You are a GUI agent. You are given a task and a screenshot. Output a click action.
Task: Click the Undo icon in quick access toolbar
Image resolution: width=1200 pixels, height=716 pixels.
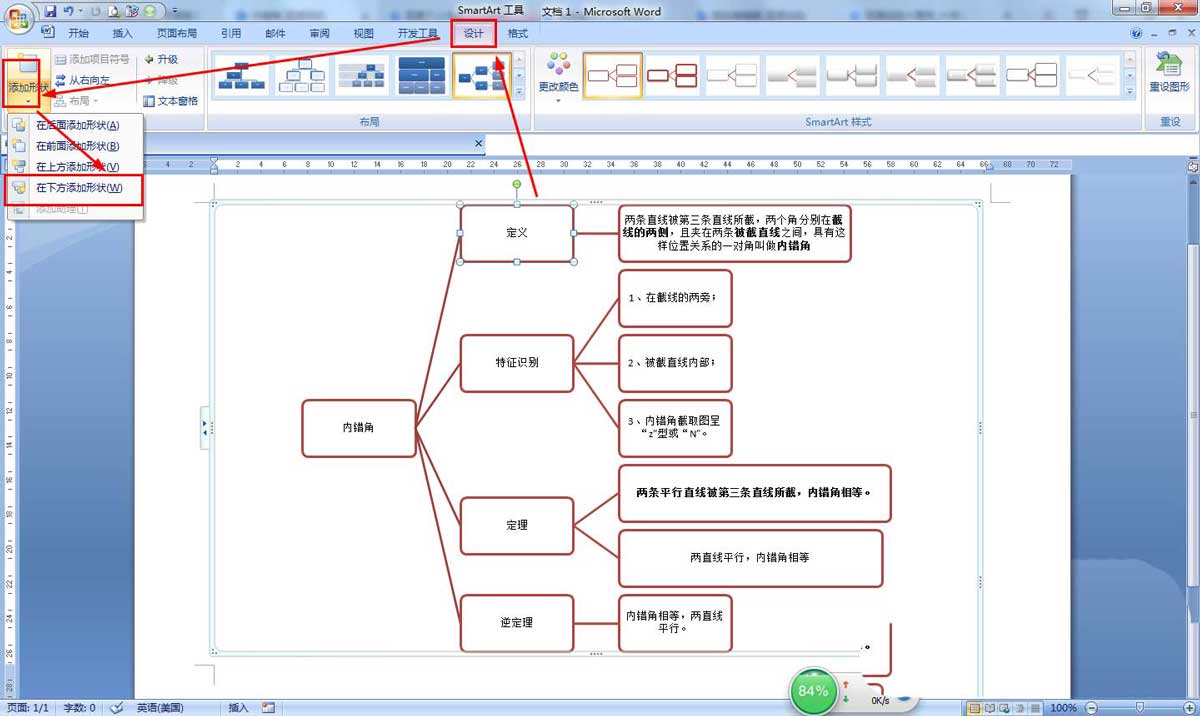[x=68, y=11]
